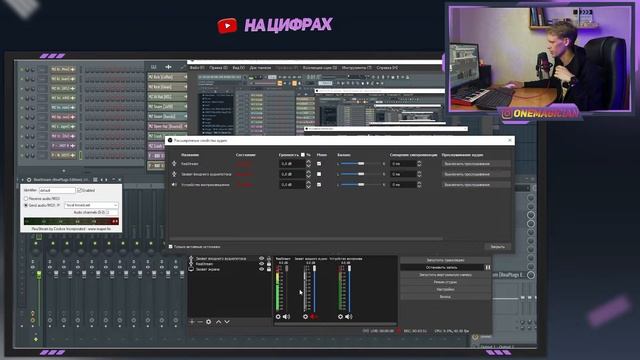640x360 pixels.
Task: Select Receive audio/MIDI radio button
Action: click(x=26, y=198)
